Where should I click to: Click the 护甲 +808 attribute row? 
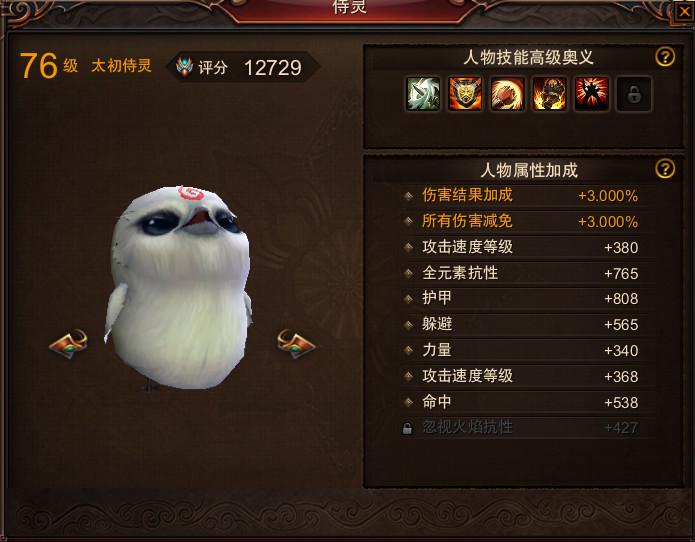click(x=521, y=299)
